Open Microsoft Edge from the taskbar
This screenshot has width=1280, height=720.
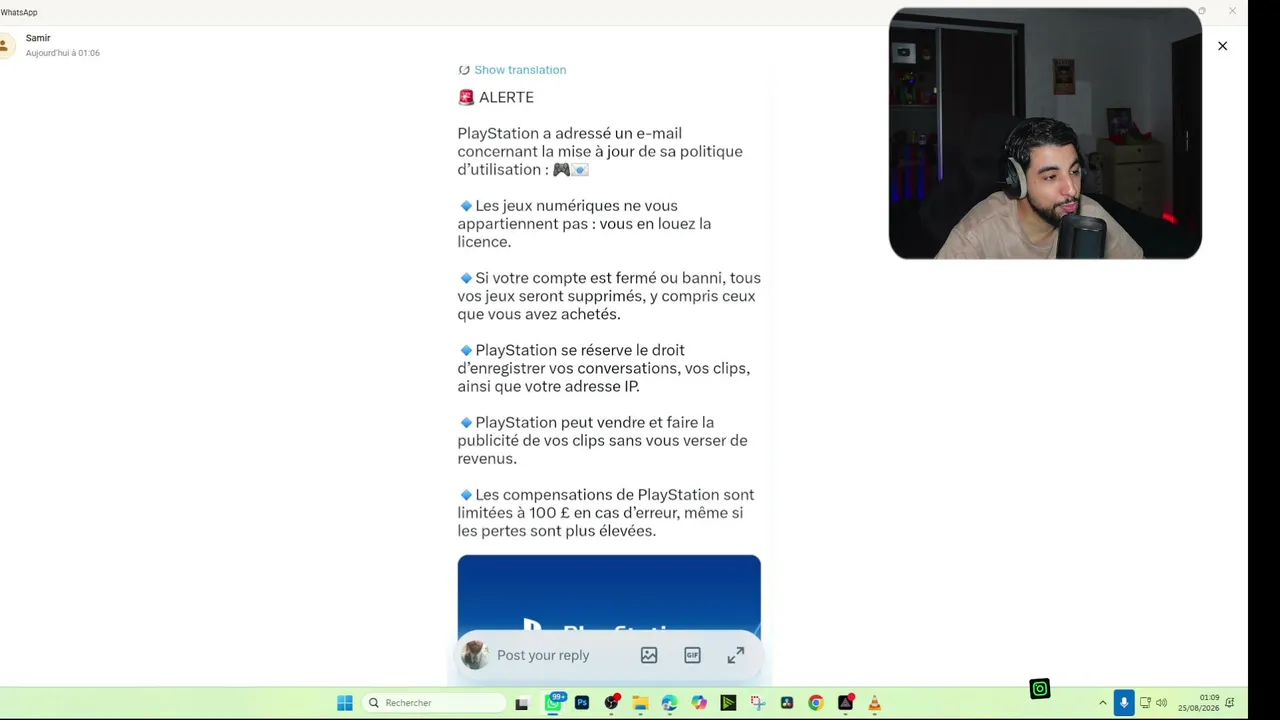click(x=669, y=703)
